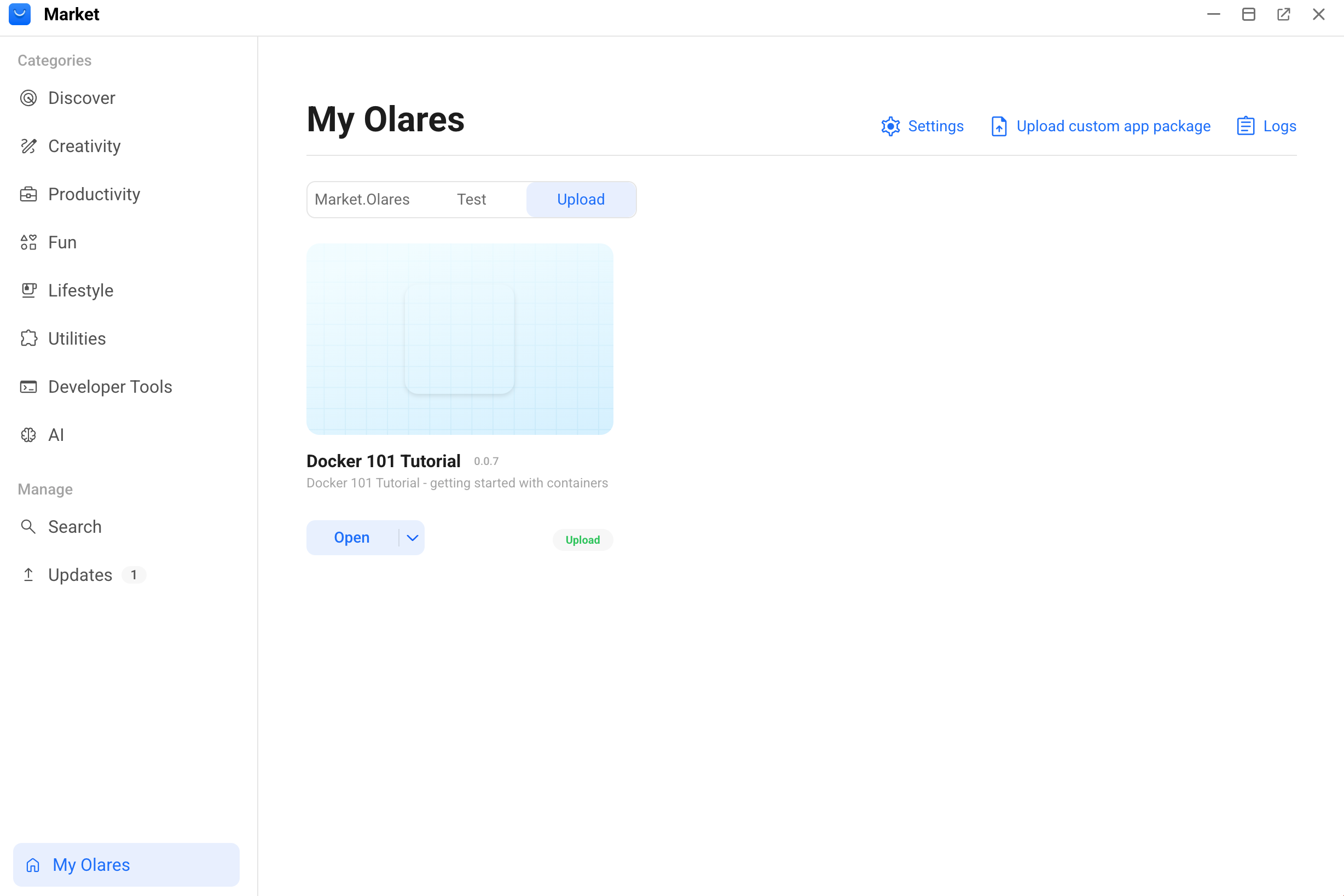The image size is (1344, 896).
Task: Click the Docker 101 Tutorial title
Action: (x=383, y=461)
